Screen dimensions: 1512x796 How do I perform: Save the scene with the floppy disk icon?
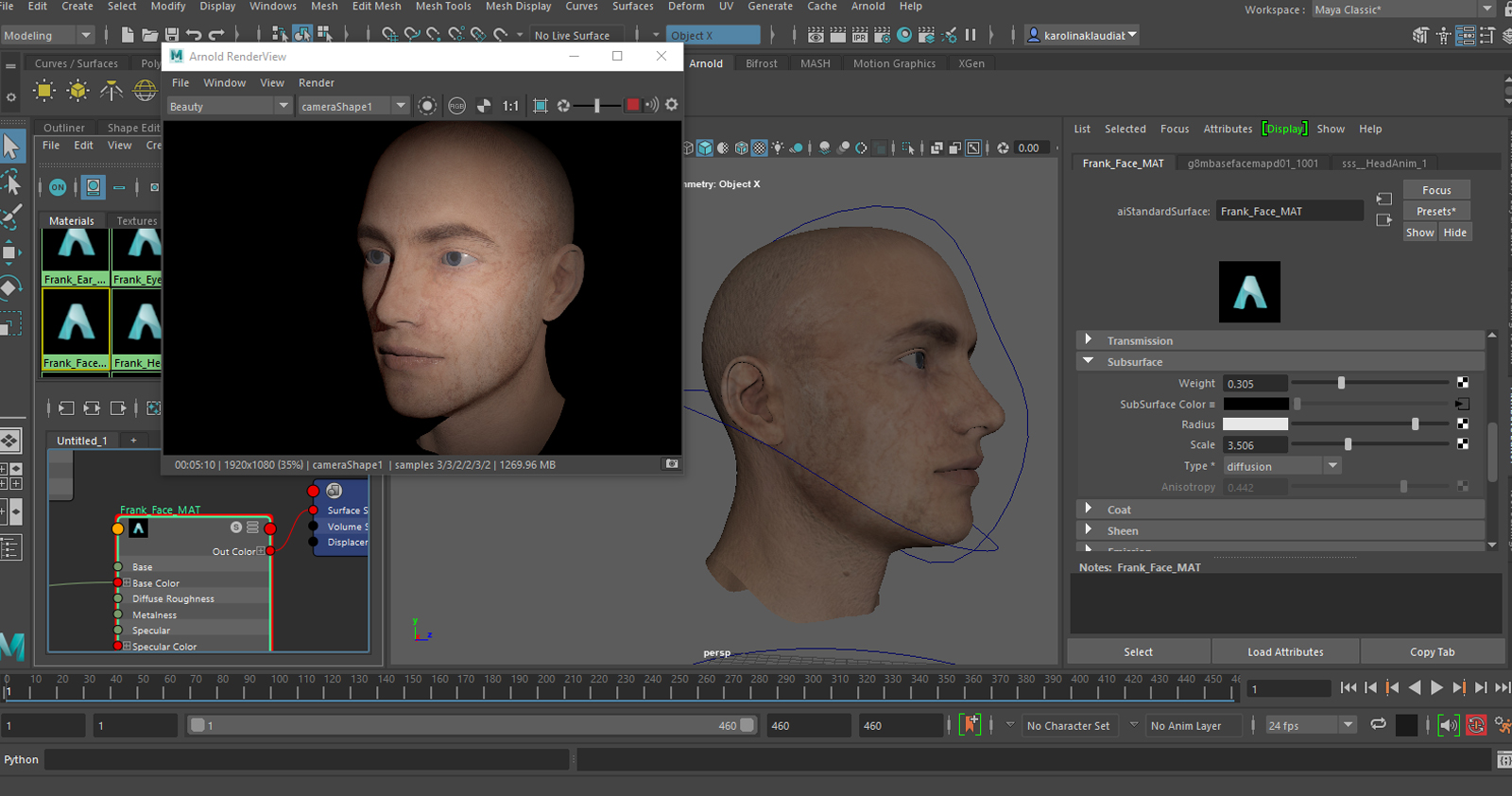point(172,35)
